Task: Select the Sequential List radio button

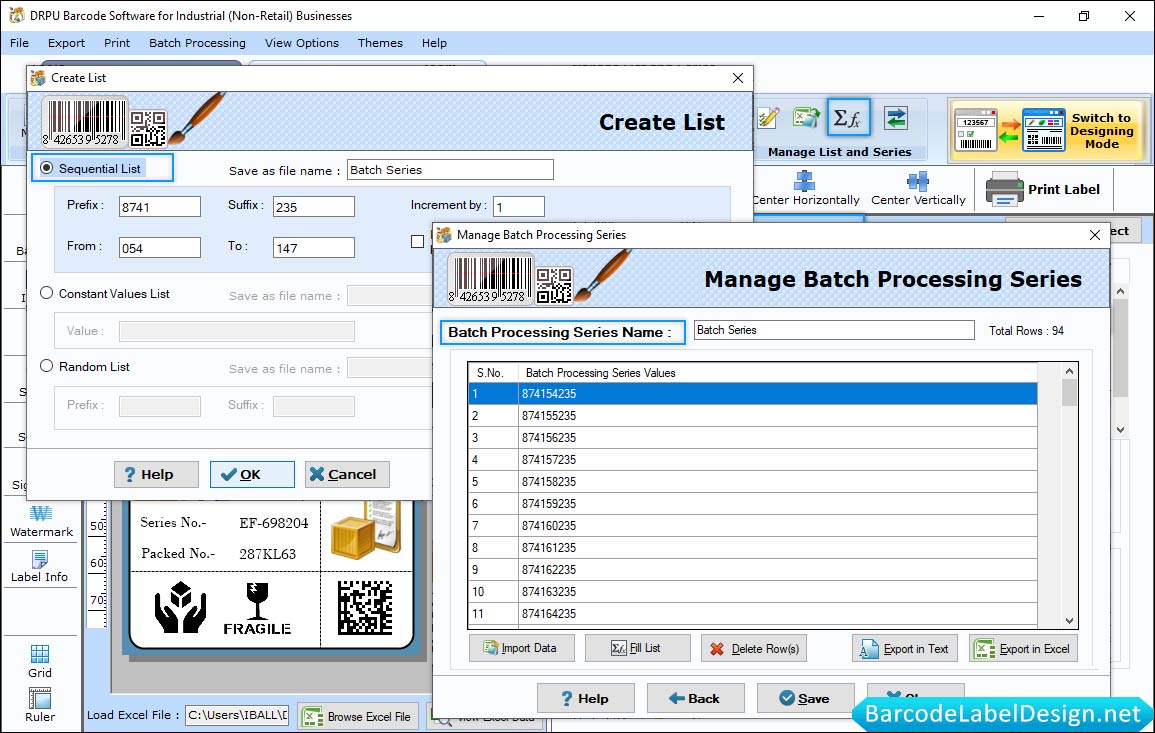Action: (x=46, y=168)
